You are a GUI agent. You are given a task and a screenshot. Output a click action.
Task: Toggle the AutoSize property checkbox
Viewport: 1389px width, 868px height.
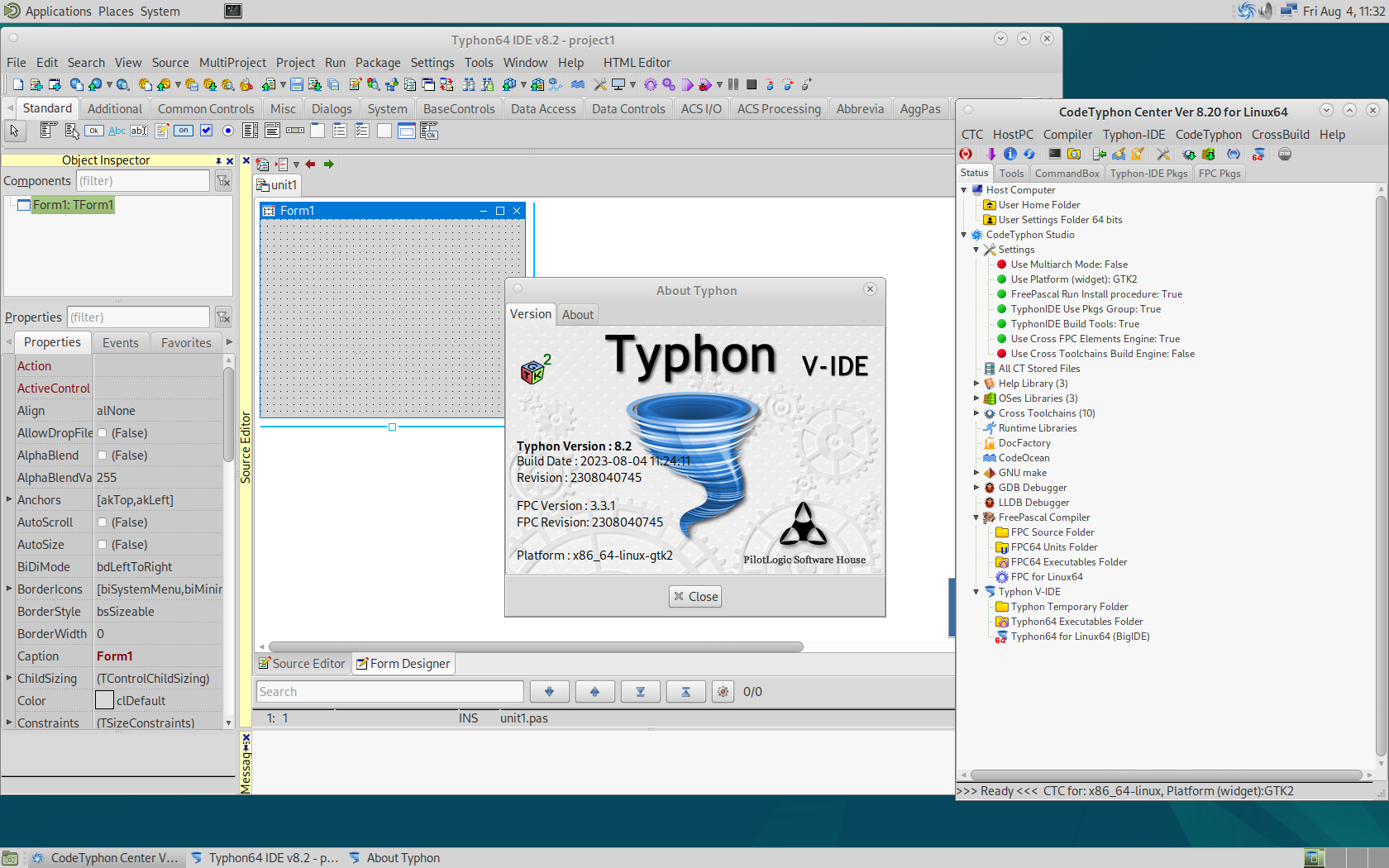[x=103, y=544]
